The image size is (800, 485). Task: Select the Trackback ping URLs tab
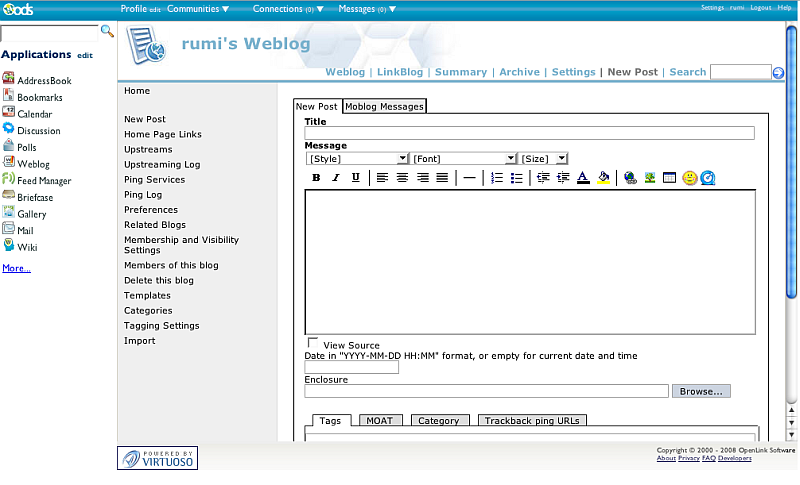[x=531, y=421]
